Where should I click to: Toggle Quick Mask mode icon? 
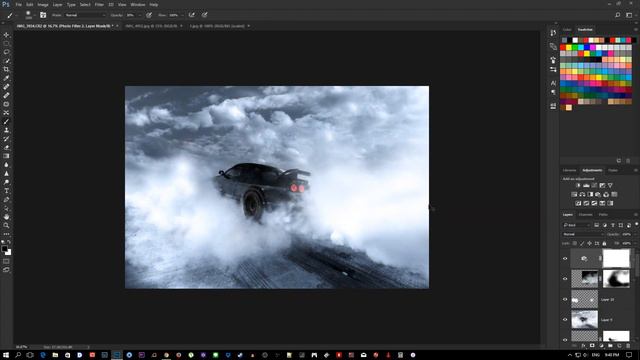(7, 261)
